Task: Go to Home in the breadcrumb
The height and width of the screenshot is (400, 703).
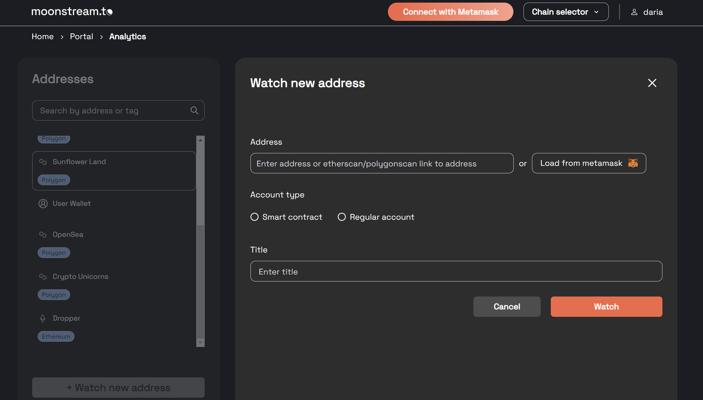Action: point(43,37)
